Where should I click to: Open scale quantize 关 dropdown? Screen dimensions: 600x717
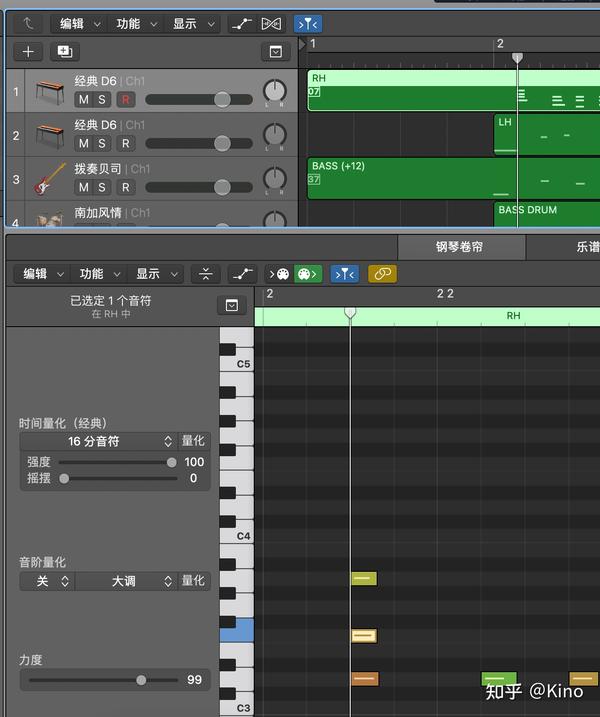coord(48,581)
